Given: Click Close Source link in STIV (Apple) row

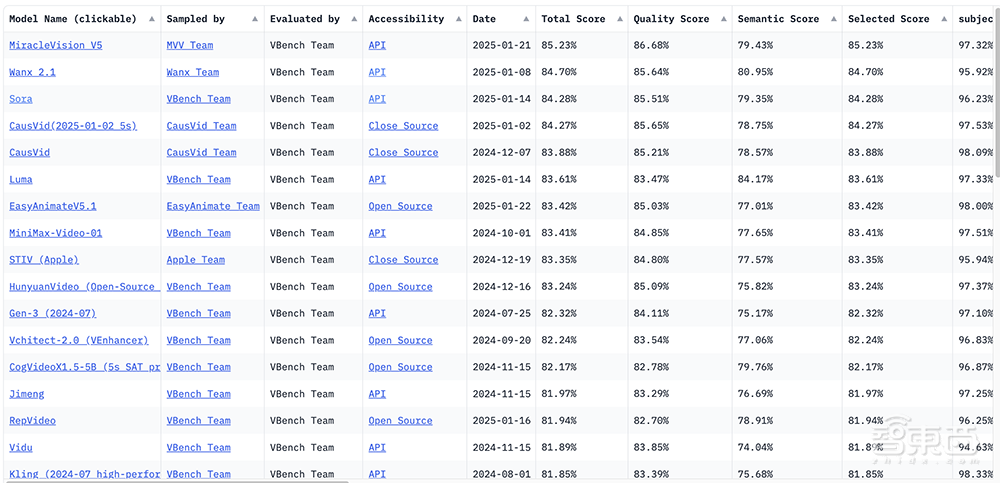Looking at the screenshot, I should click(403, 260).
